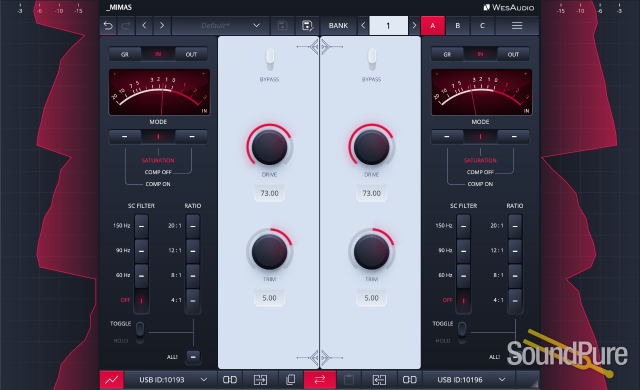The height and width of the screenshot is (390, 640).
Task: Set right channel ratio to 4:1
Action: pyautogui.click(x=515, y=301)
